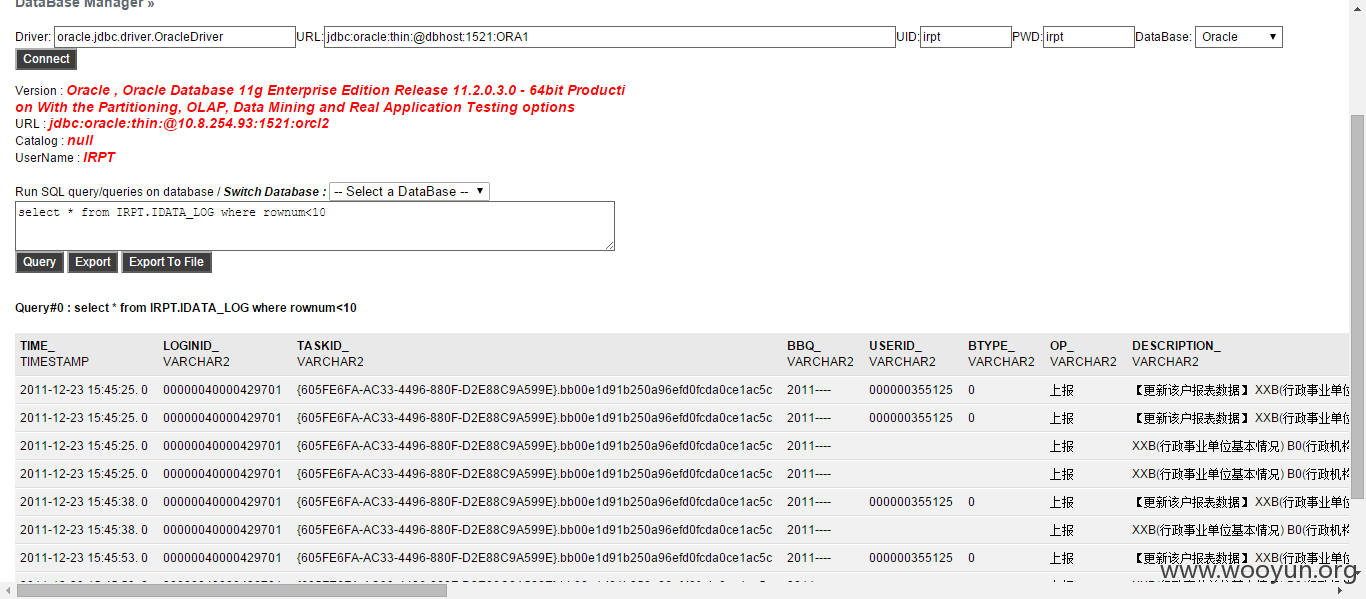Click the Connect button

pyautogui.click(x=46, y=59)
